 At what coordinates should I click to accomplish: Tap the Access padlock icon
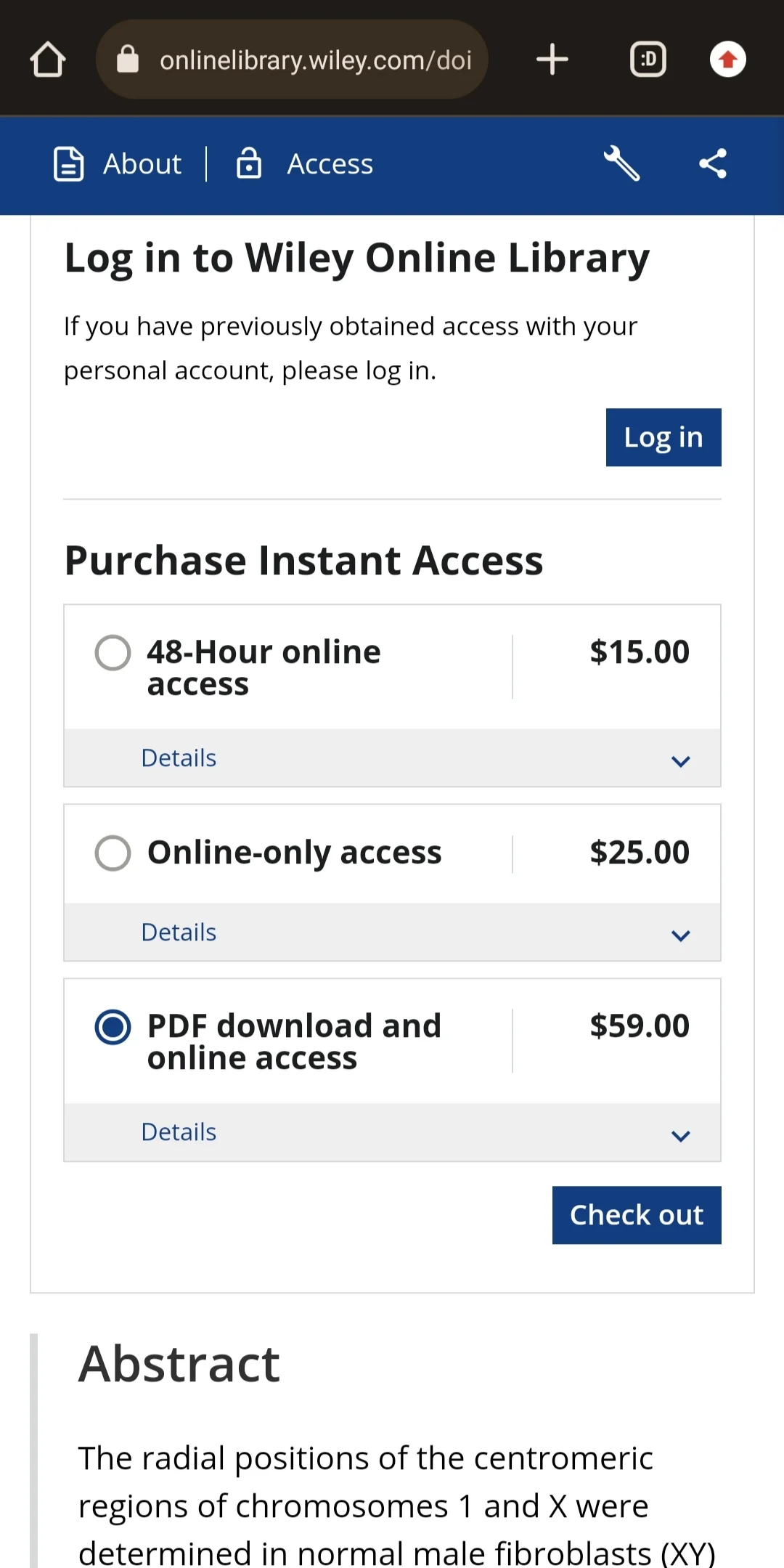coord(249,163)
